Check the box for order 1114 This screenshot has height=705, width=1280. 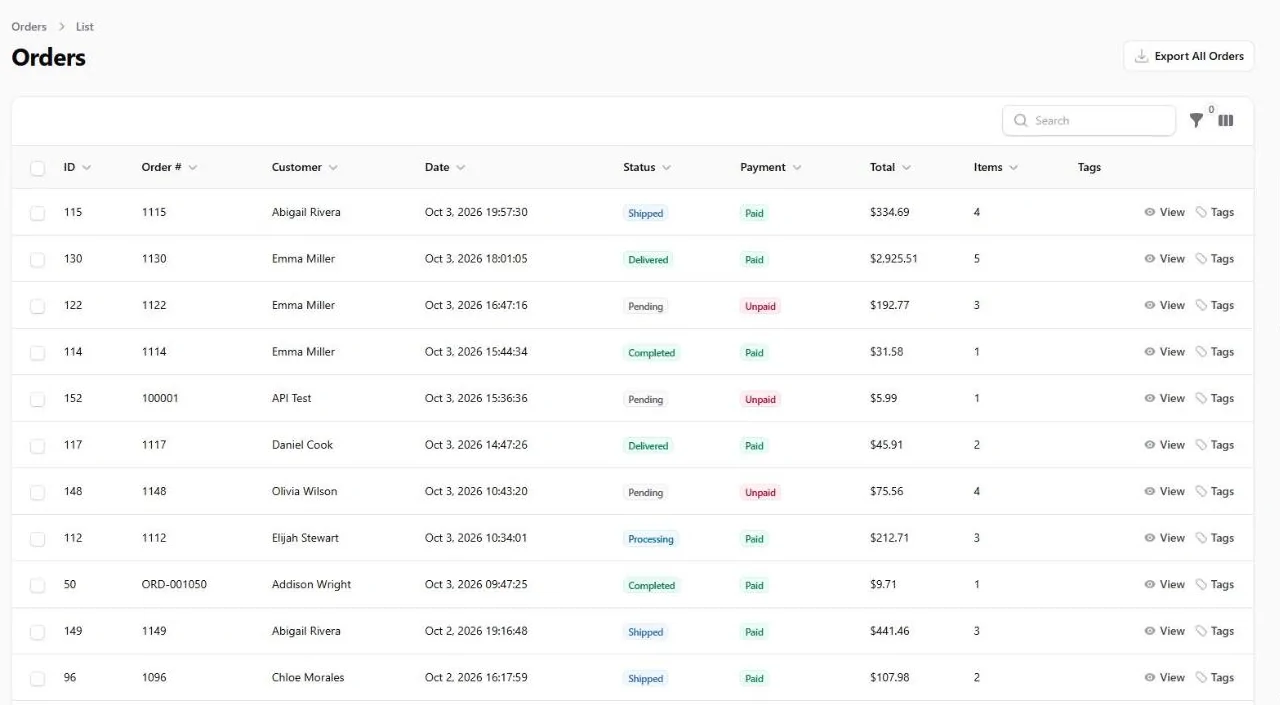pos(37,353)
